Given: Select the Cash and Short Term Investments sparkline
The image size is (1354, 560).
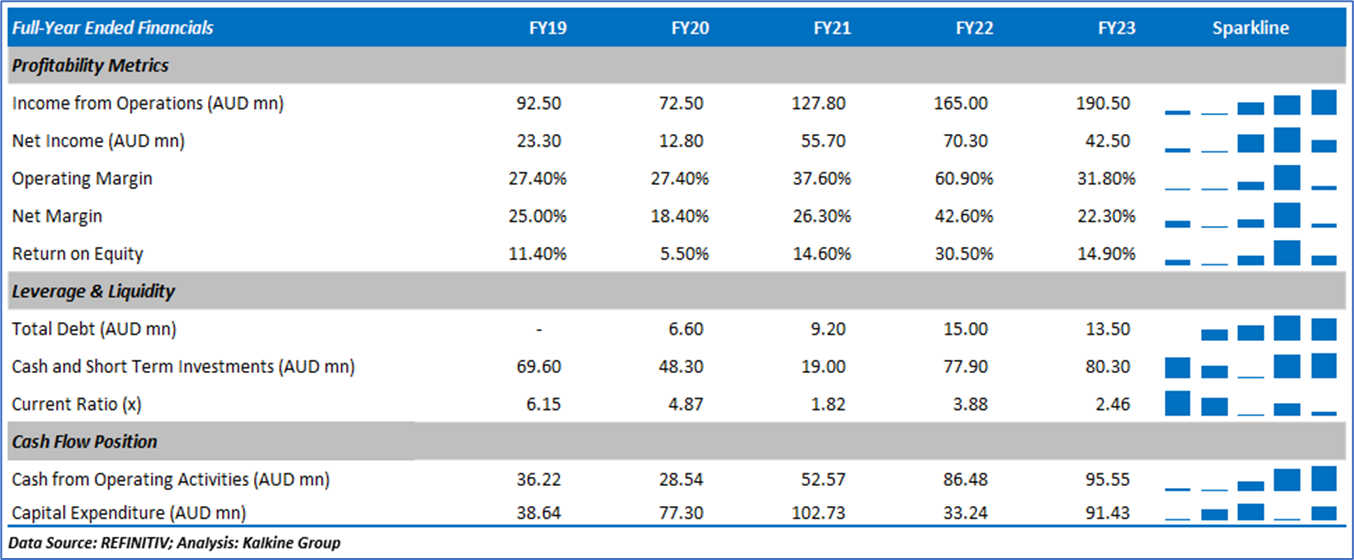Looking at the screenshot, I should tap(1251, 367).
